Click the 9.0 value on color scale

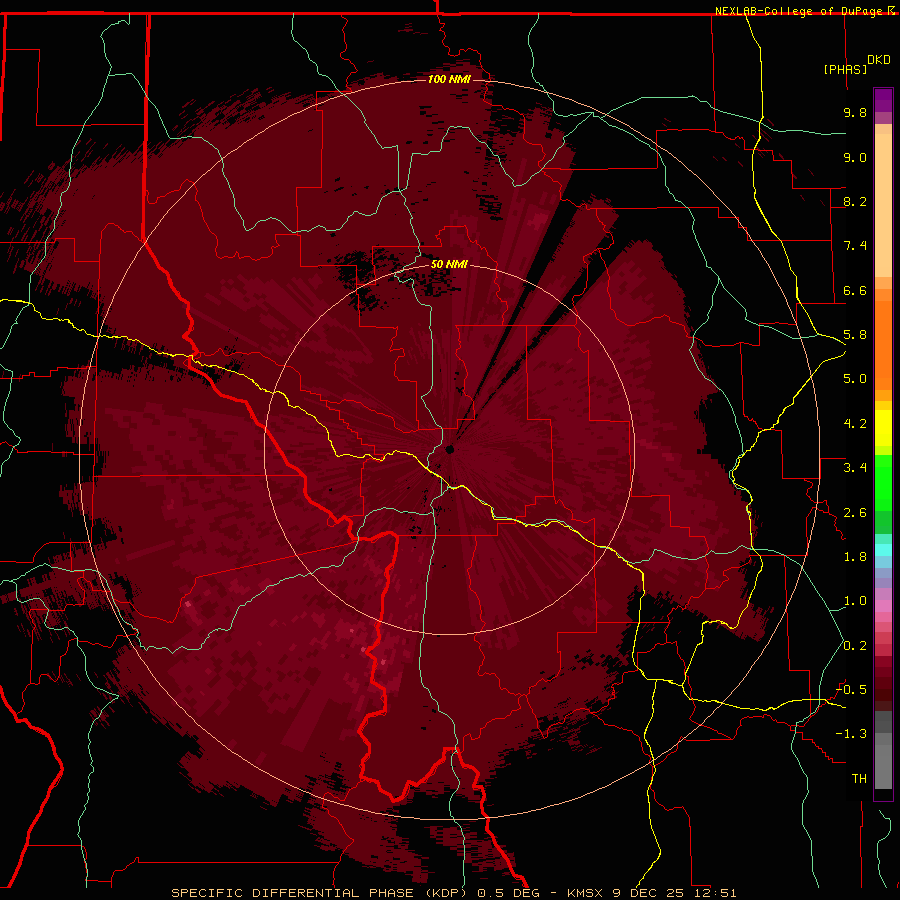[x=855, y=157]
